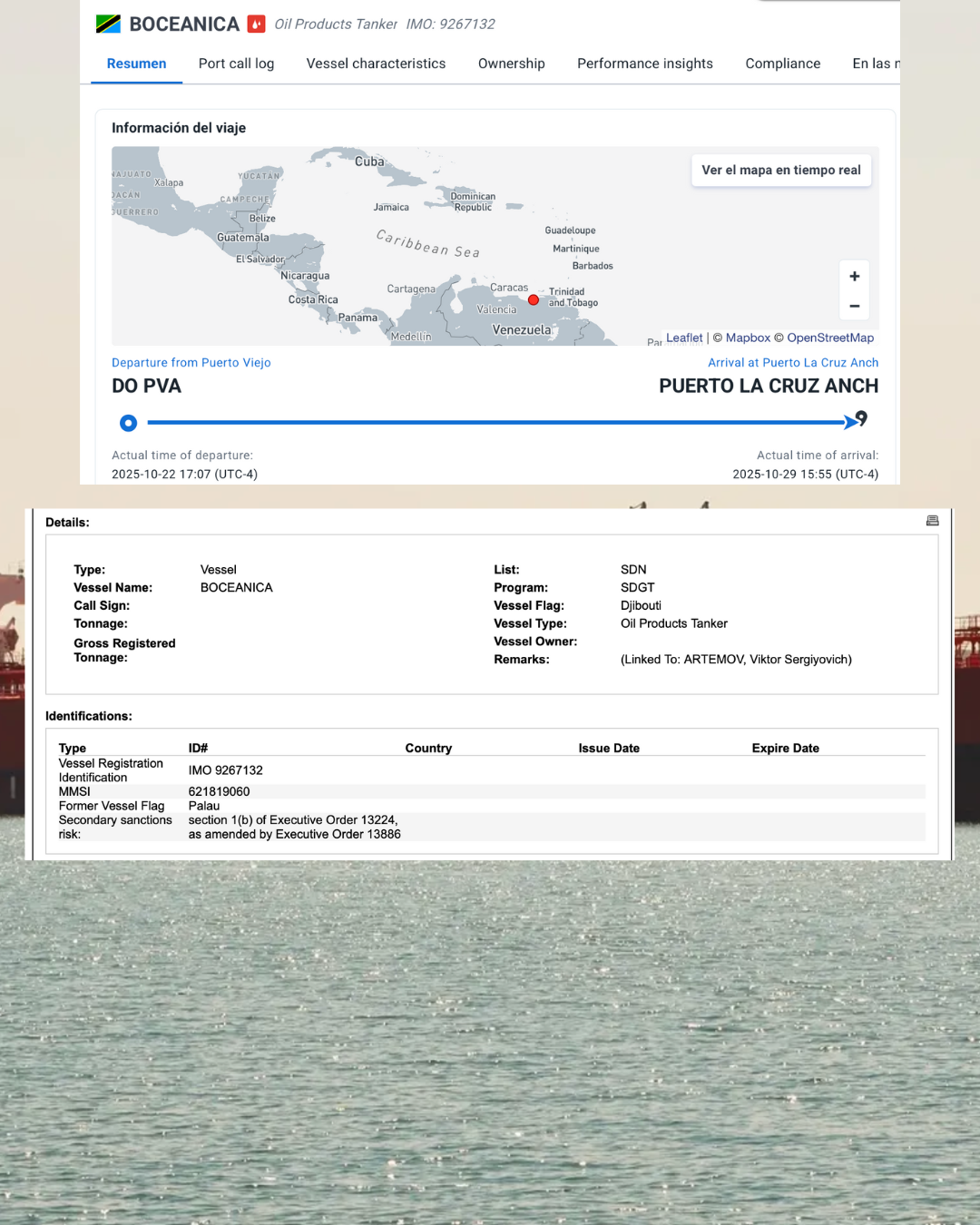Click Departure from Puerto Viejo link

pos(191,363)
